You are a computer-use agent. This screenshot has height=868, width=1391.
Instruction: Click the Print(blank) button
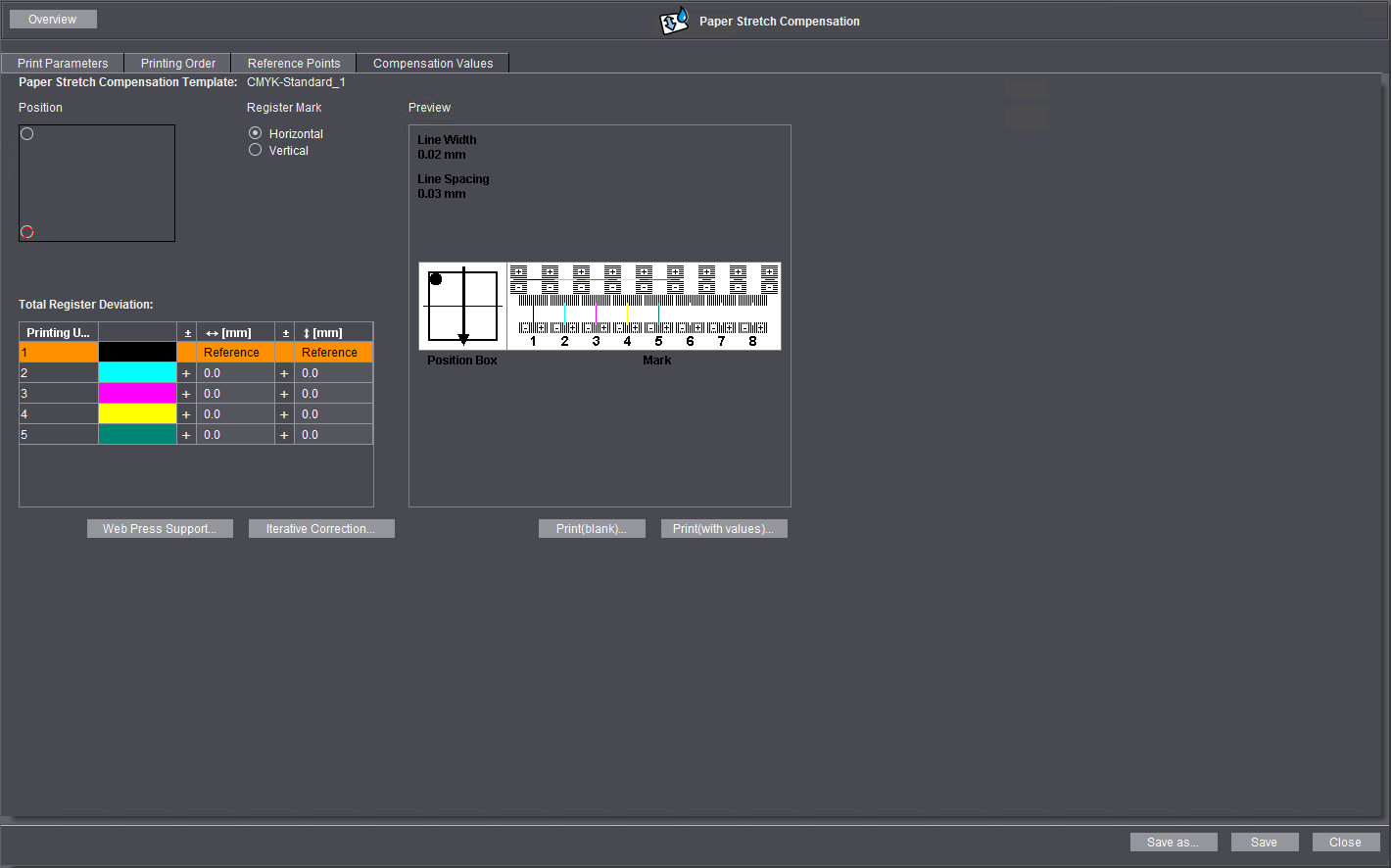click(x=592, y=529)
